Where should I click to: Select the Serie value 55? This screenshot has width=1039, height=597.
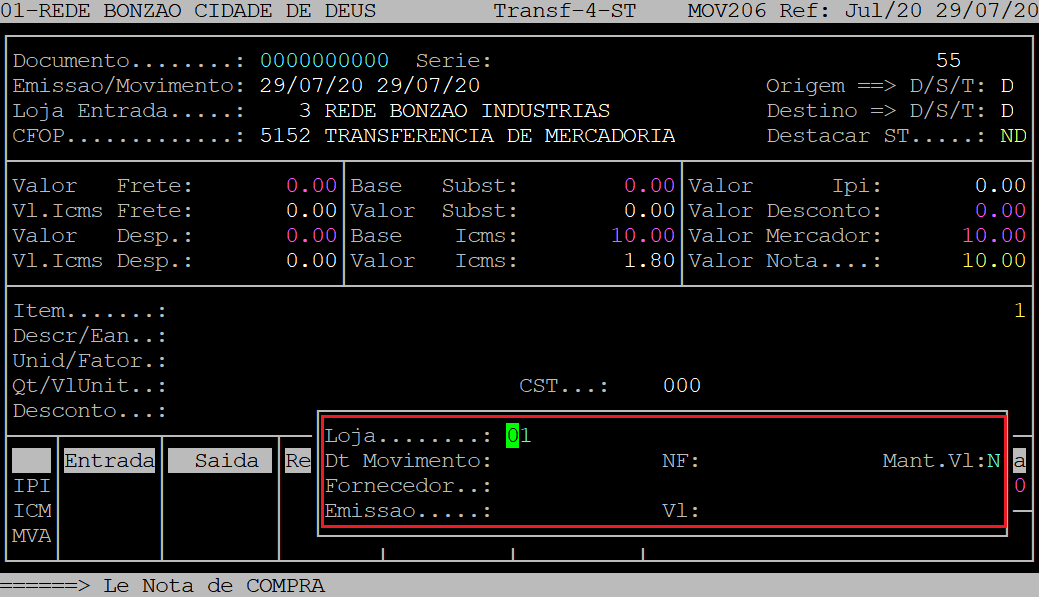point(948,61)
